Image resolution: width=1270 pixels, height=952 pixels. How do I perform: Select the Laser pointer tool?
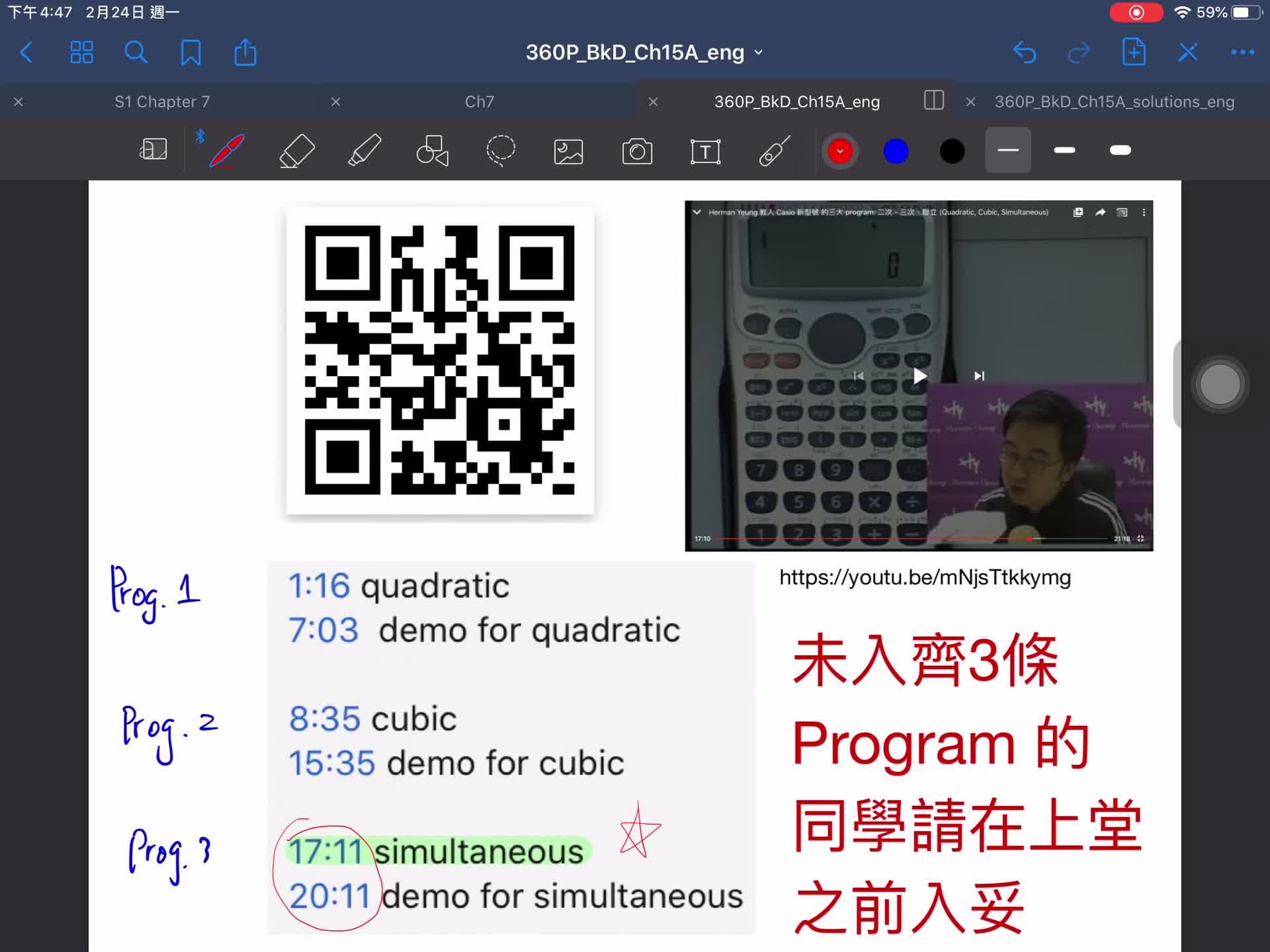pyautogui.click(x=774, y=151)
